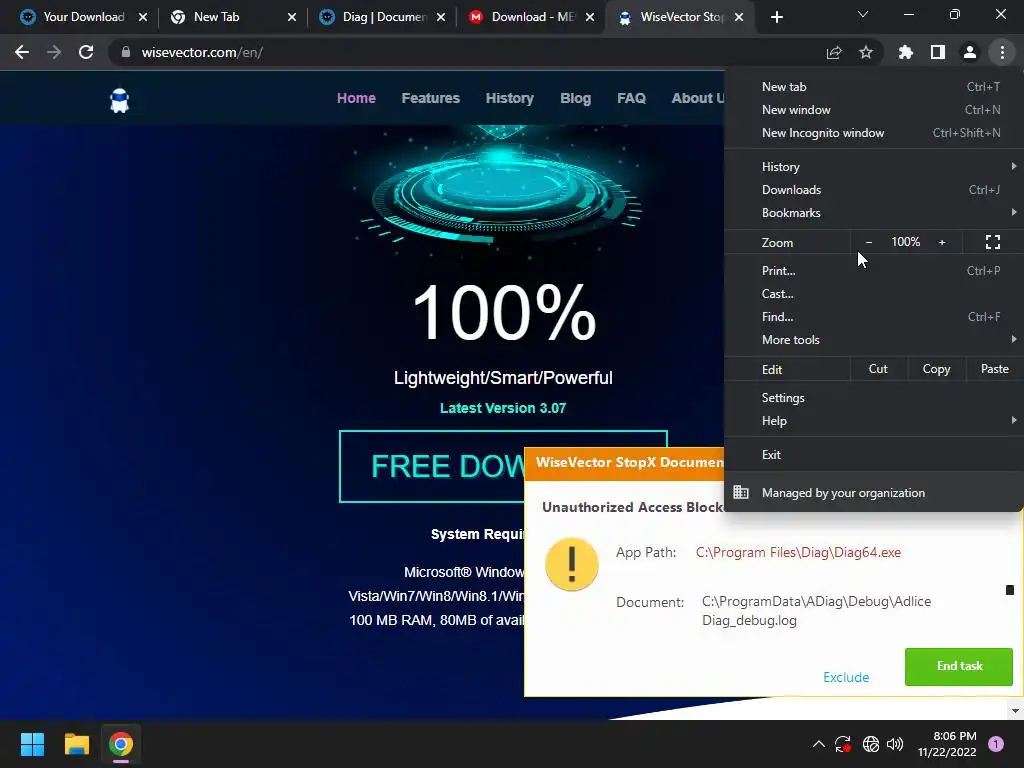The image size is (1024, 768).
Task: Open Downloads from Chrome menu
Action: [874, 189]
